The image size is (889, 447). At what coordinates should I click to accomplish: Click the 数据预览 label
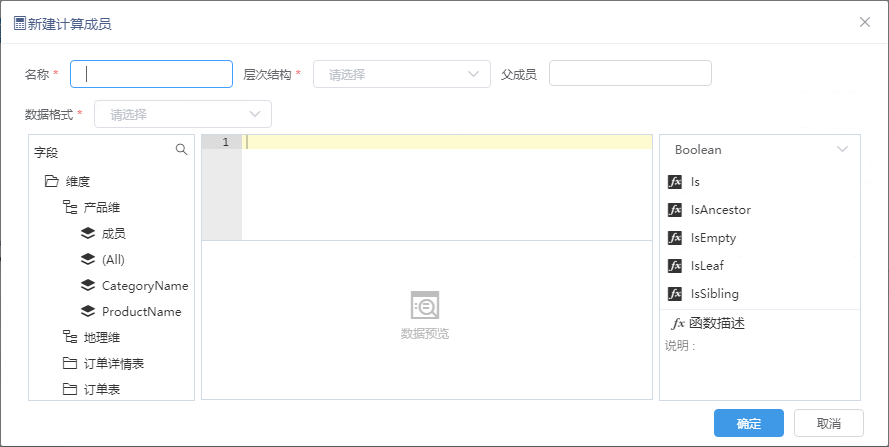pos(425,334)
